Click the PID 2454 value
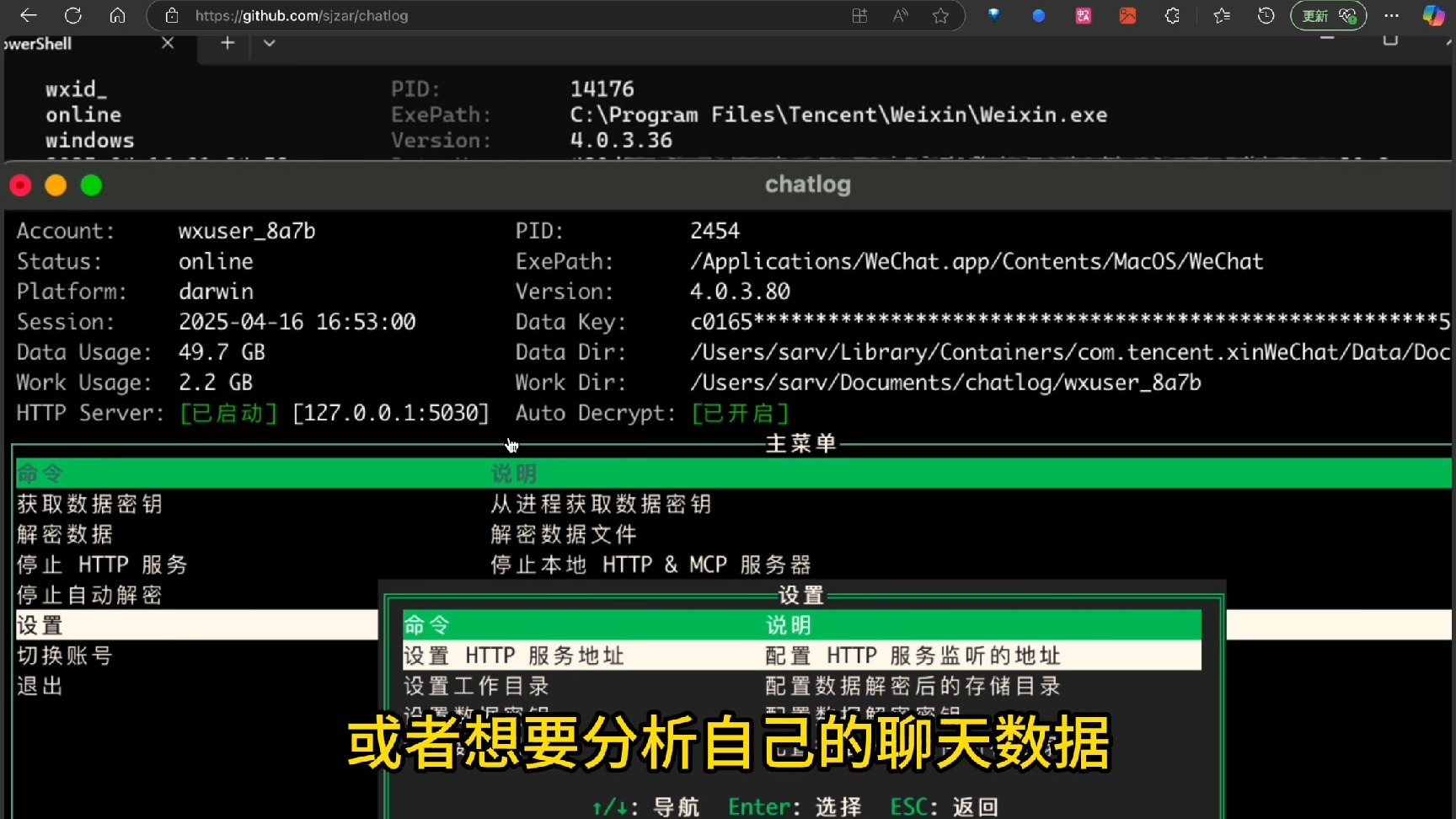 click(715, 231)
